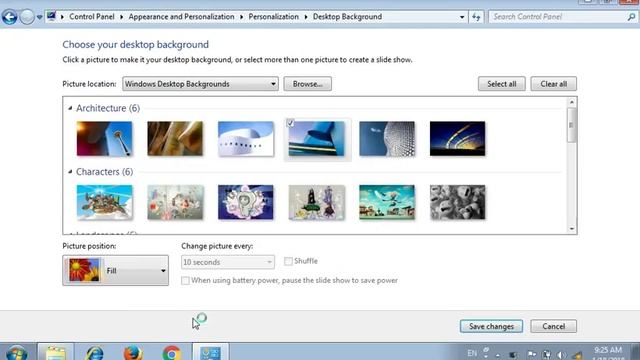This screenshot has width=640, height=360.
Task: Open the recent pages arrow beside Forward
Action: pos(39,17)
